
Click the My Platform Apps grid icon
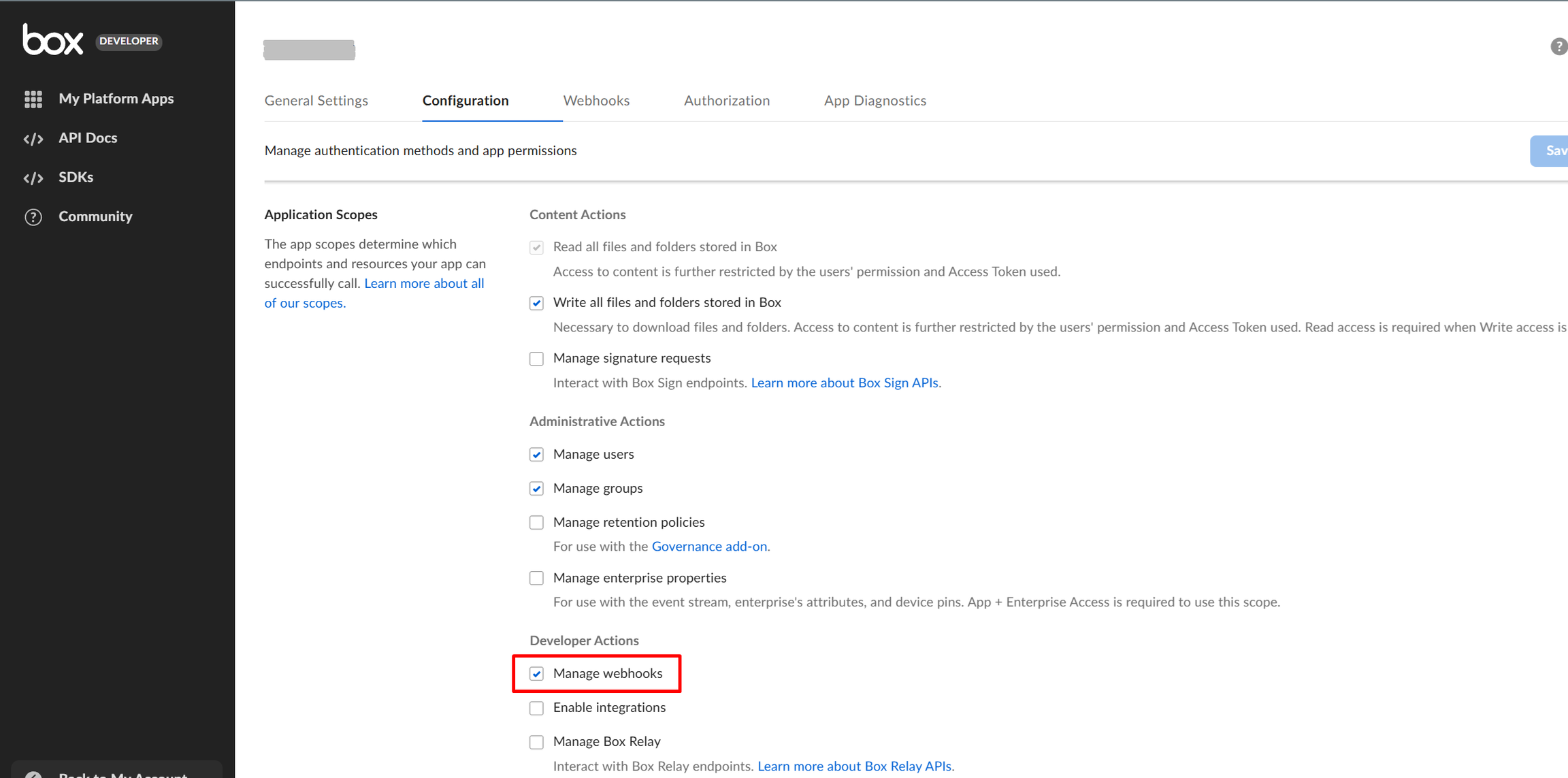click(33, 99)
